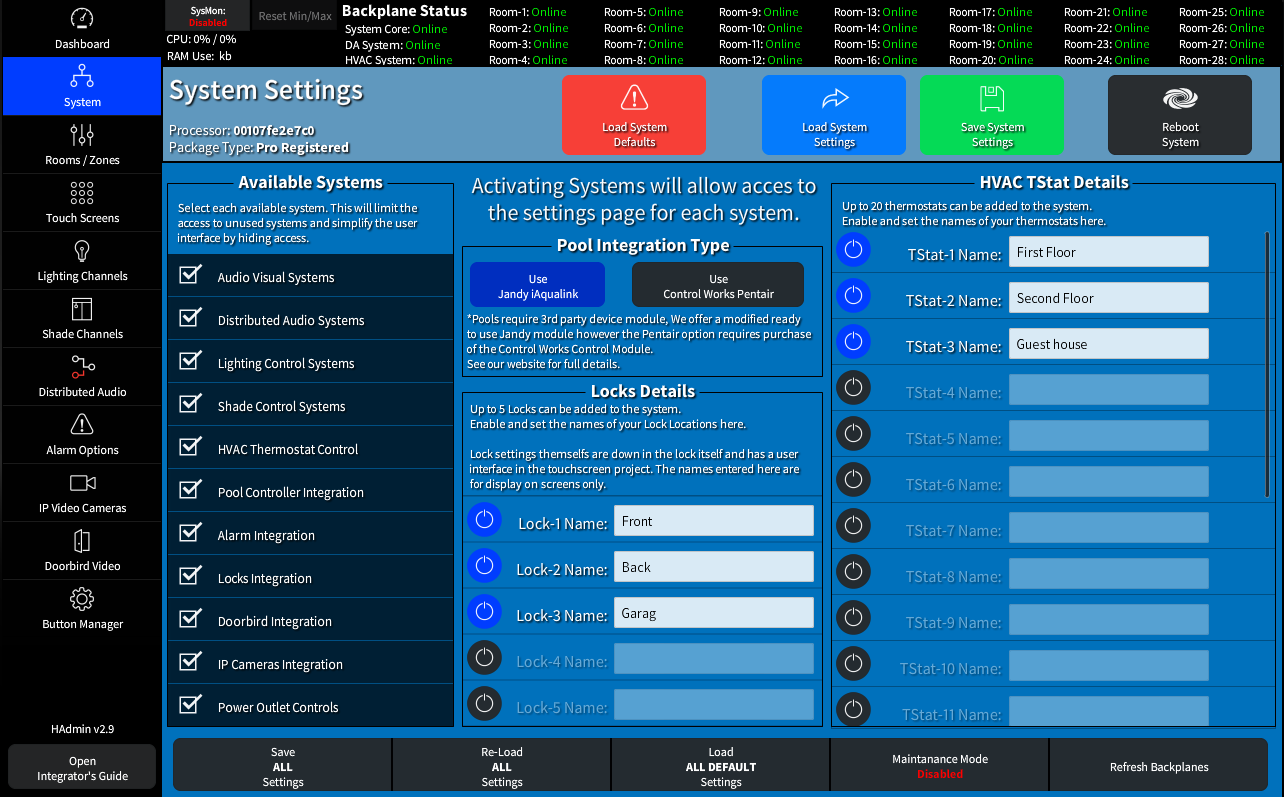Uncheck Lighting Control Systems checkbox

190,361
